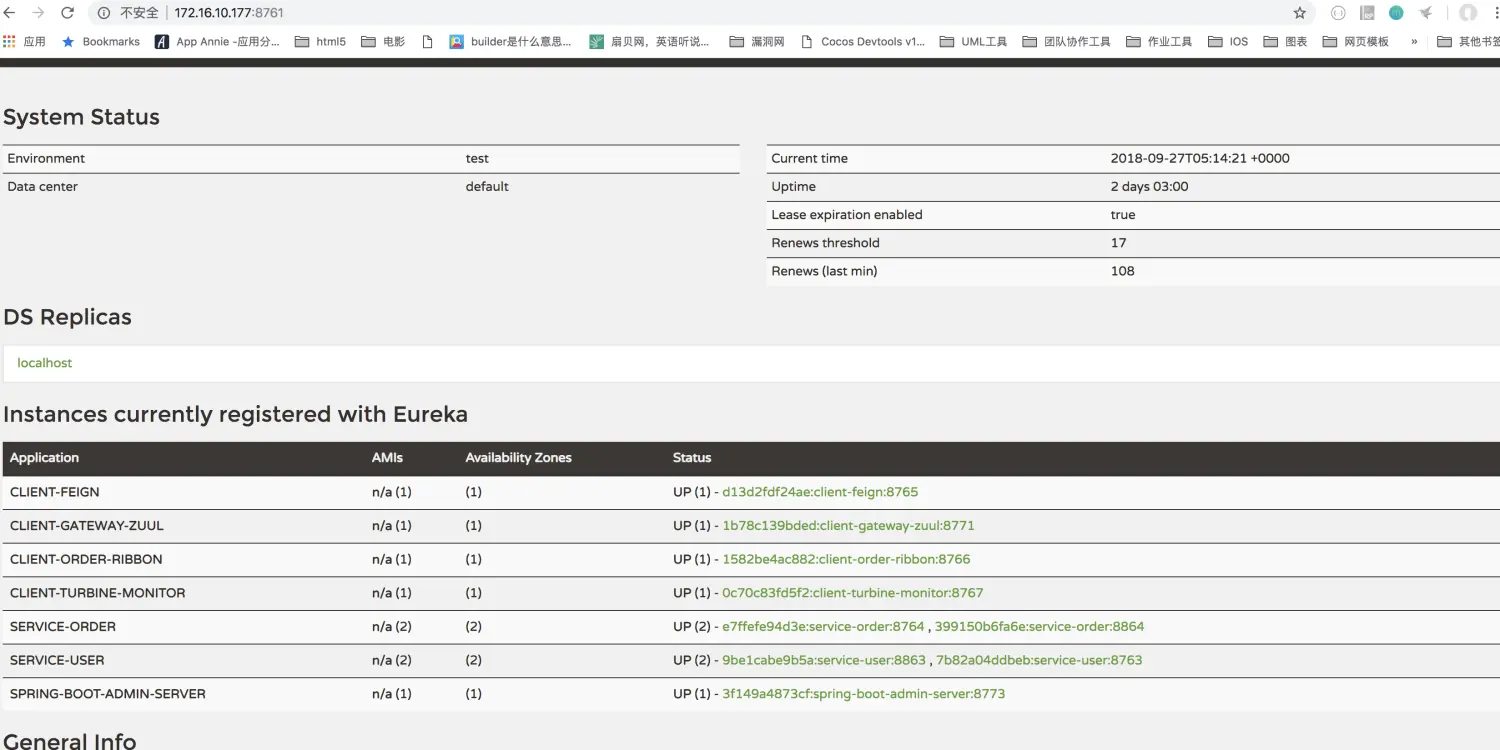Go back to the previous page
This screenshot has width=1500, height=750.
click(10, 13)
